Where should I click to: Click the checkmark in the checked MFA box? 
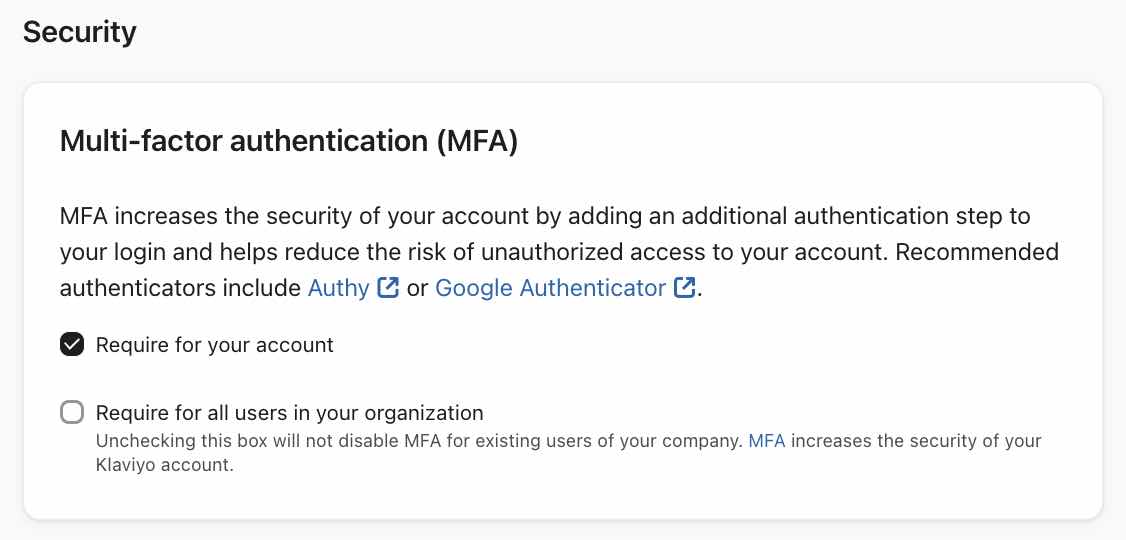coord(72,345)
